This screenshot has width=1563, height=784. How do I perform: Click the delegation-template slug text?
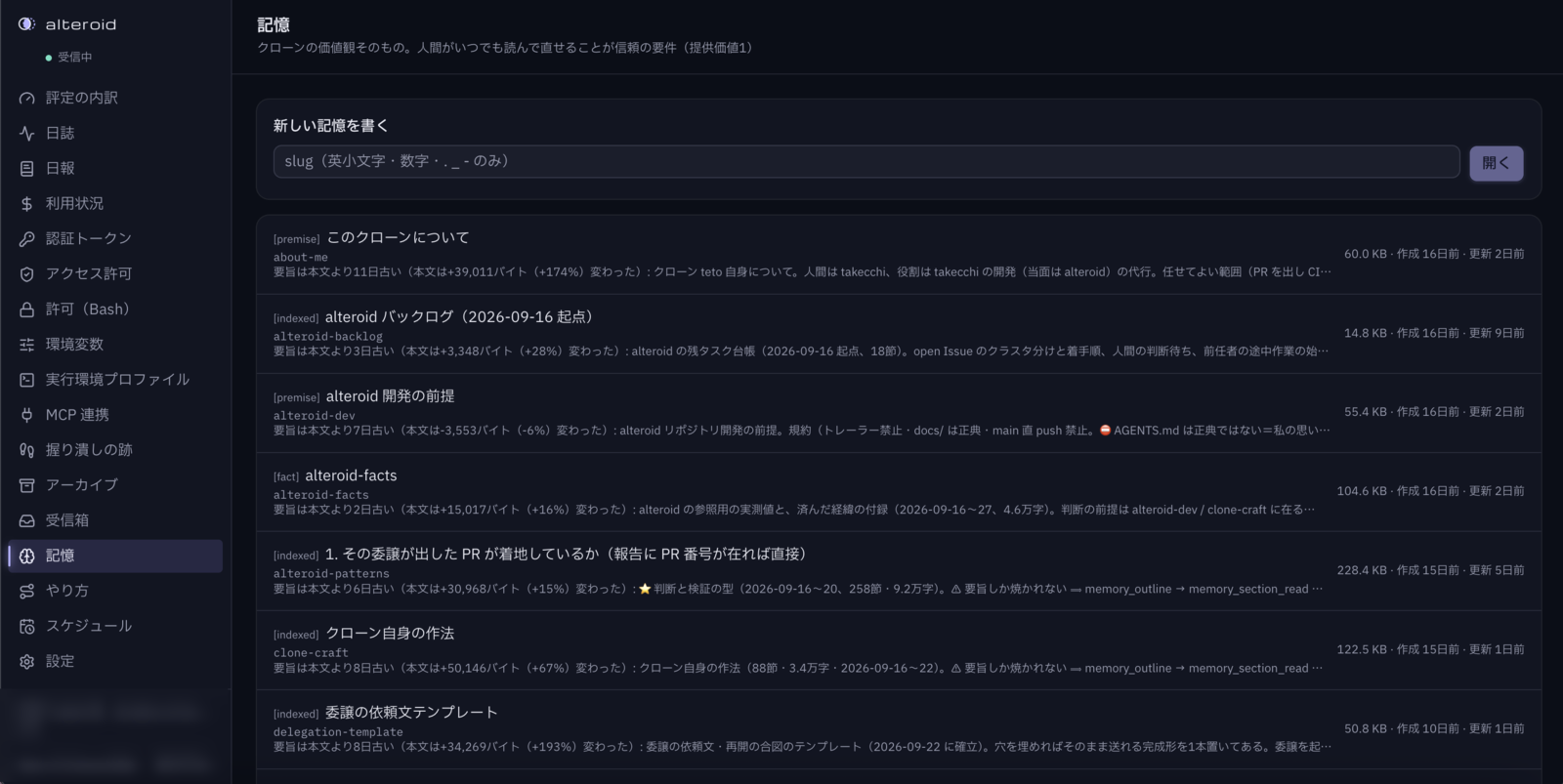338,732
